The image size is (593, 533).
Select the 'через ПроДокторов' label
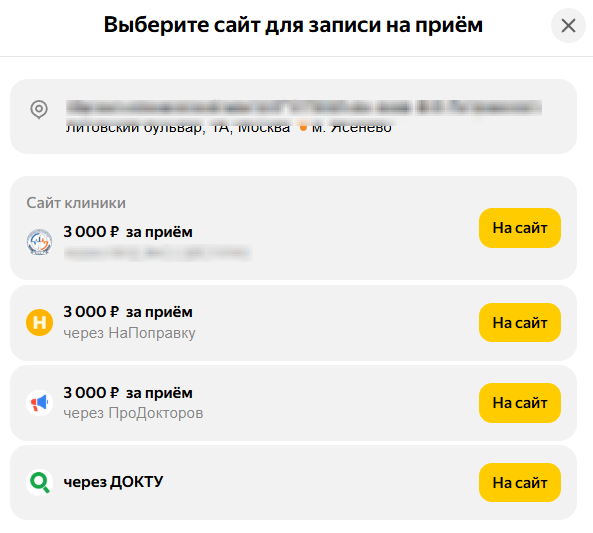tap(133, 413)
